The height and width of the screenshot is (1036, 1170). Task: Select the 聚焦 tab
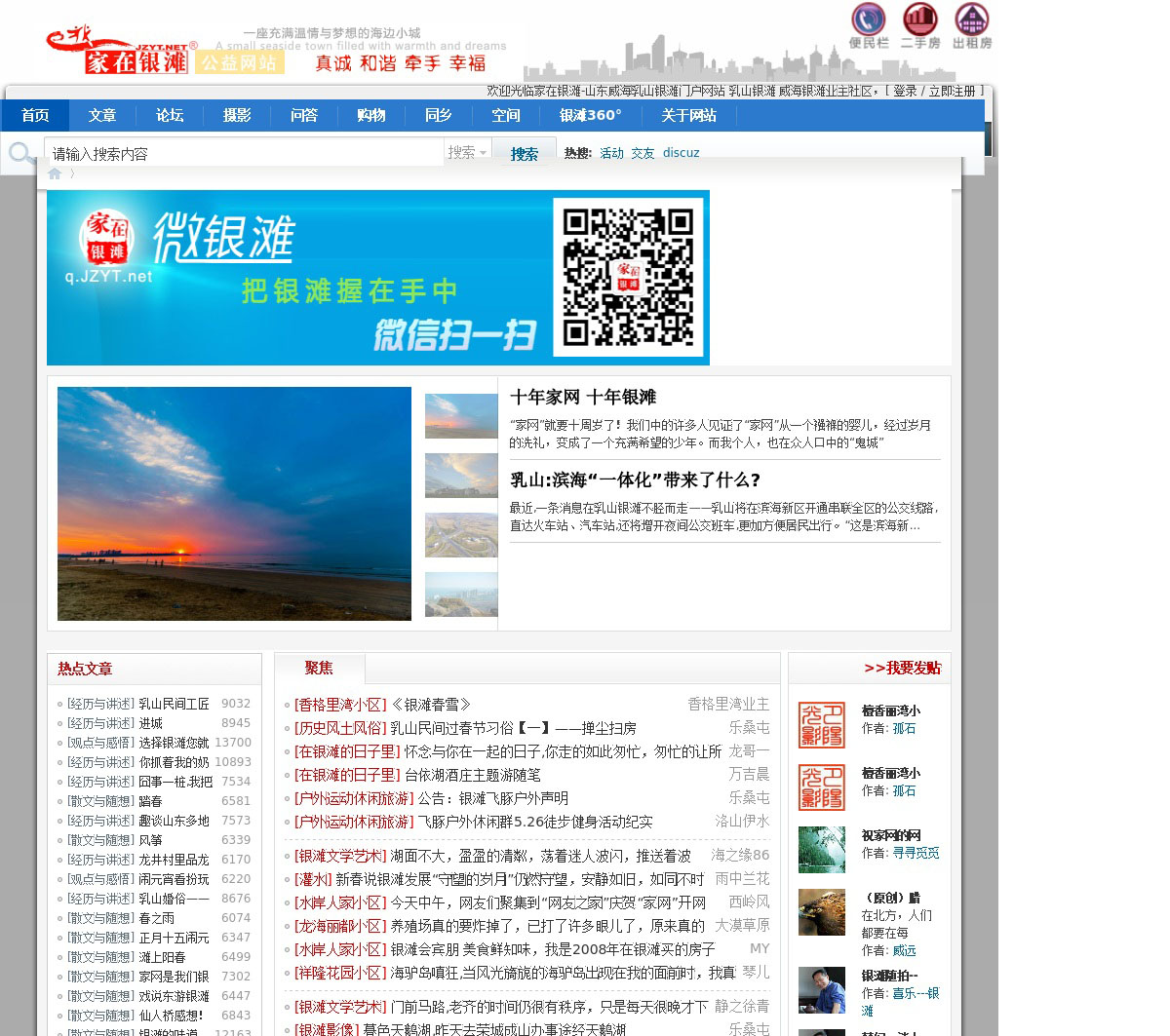[x=319, y=668]
